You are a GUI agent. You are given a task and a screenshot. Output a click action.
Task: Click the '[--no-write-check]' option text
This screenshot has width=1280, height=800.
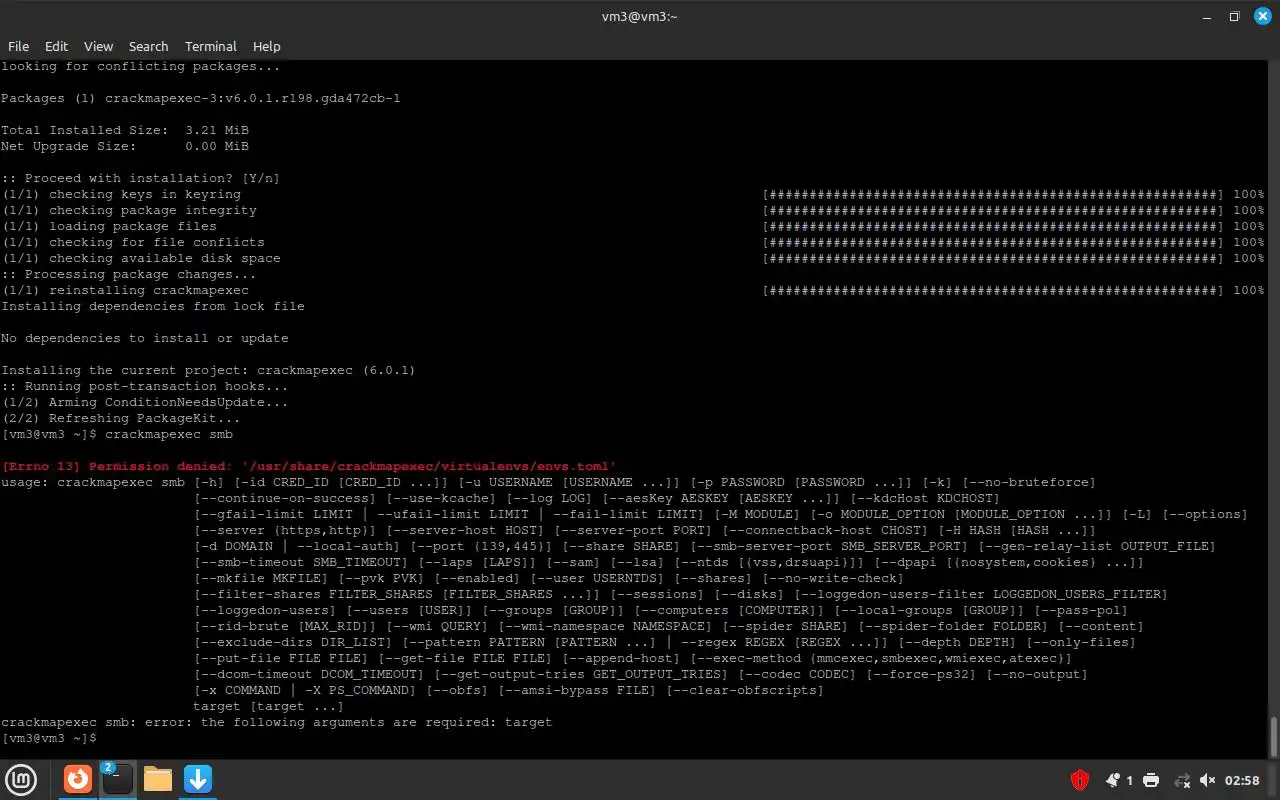pyautogui.click(x=834, y=578)
